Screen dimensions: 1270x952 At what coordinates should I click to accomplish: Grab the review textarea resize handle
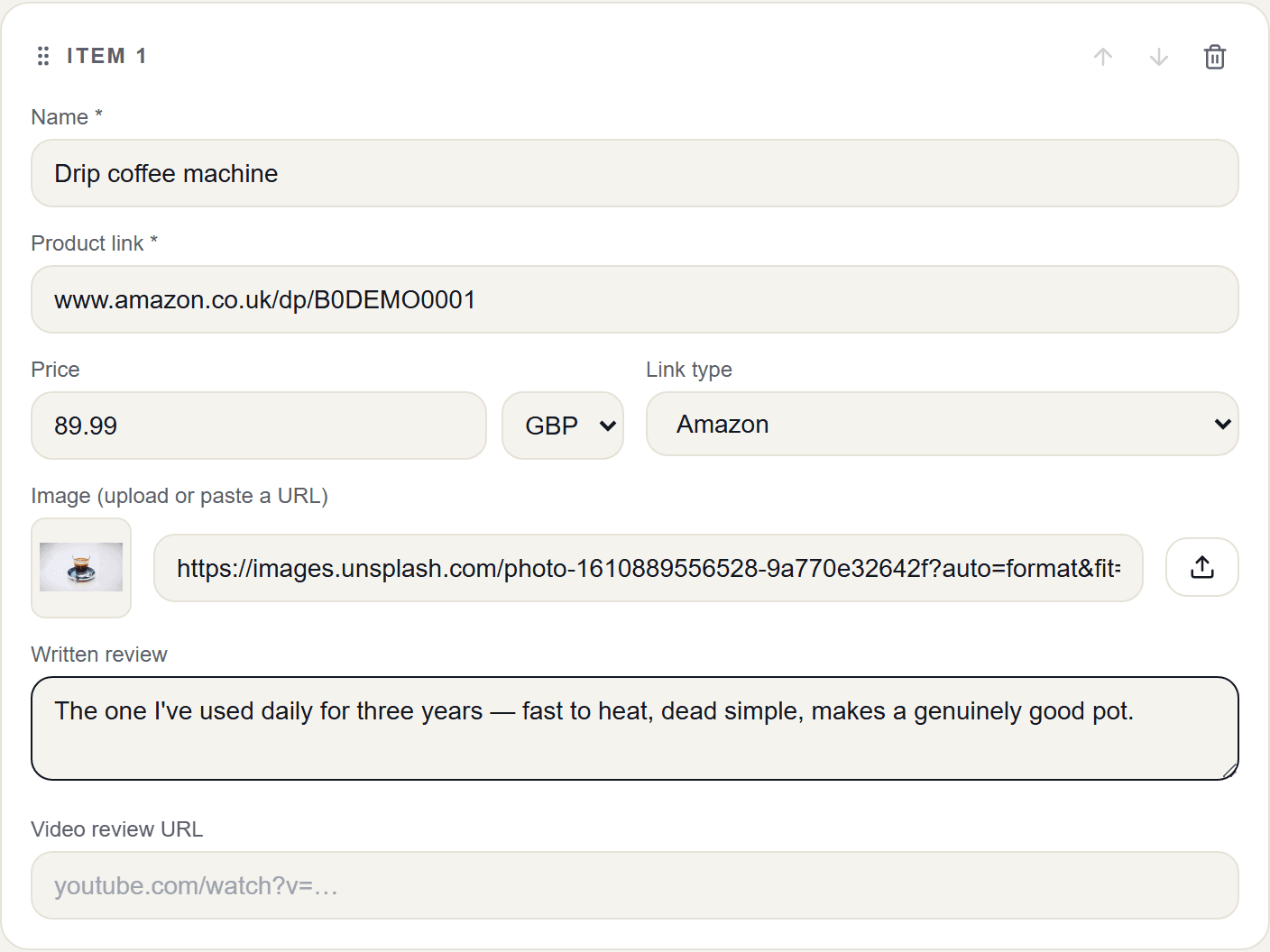tap(1230, 771)
